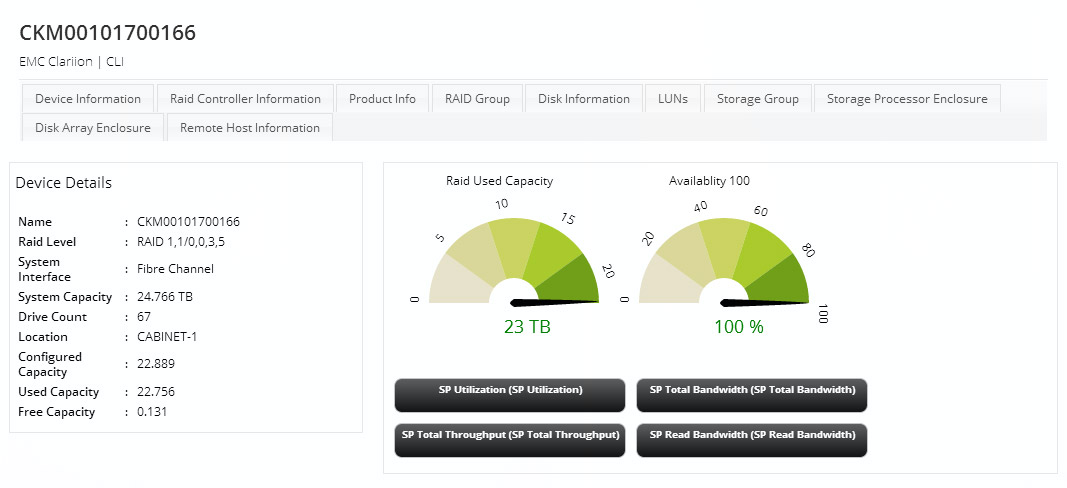Click the 100 % availability value

[739, 327]
